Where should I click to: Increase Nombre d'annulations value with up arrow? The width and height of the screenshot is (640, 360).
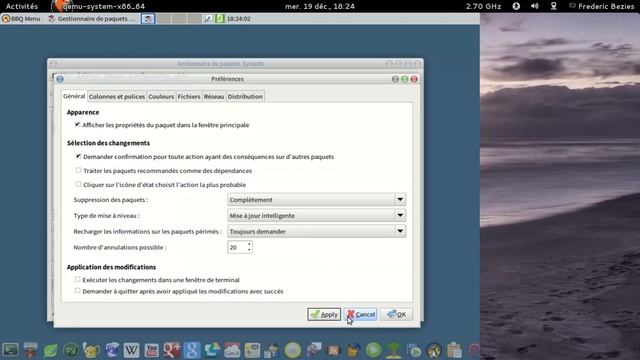249,244
